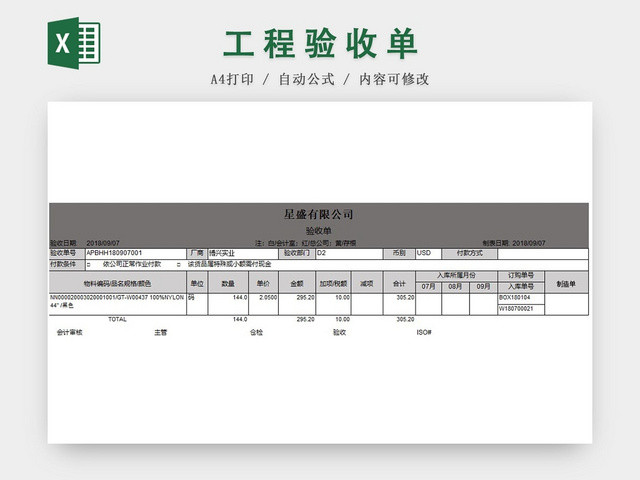Click the empty cell right of 付款方式
640x480 pixels.
543,253
